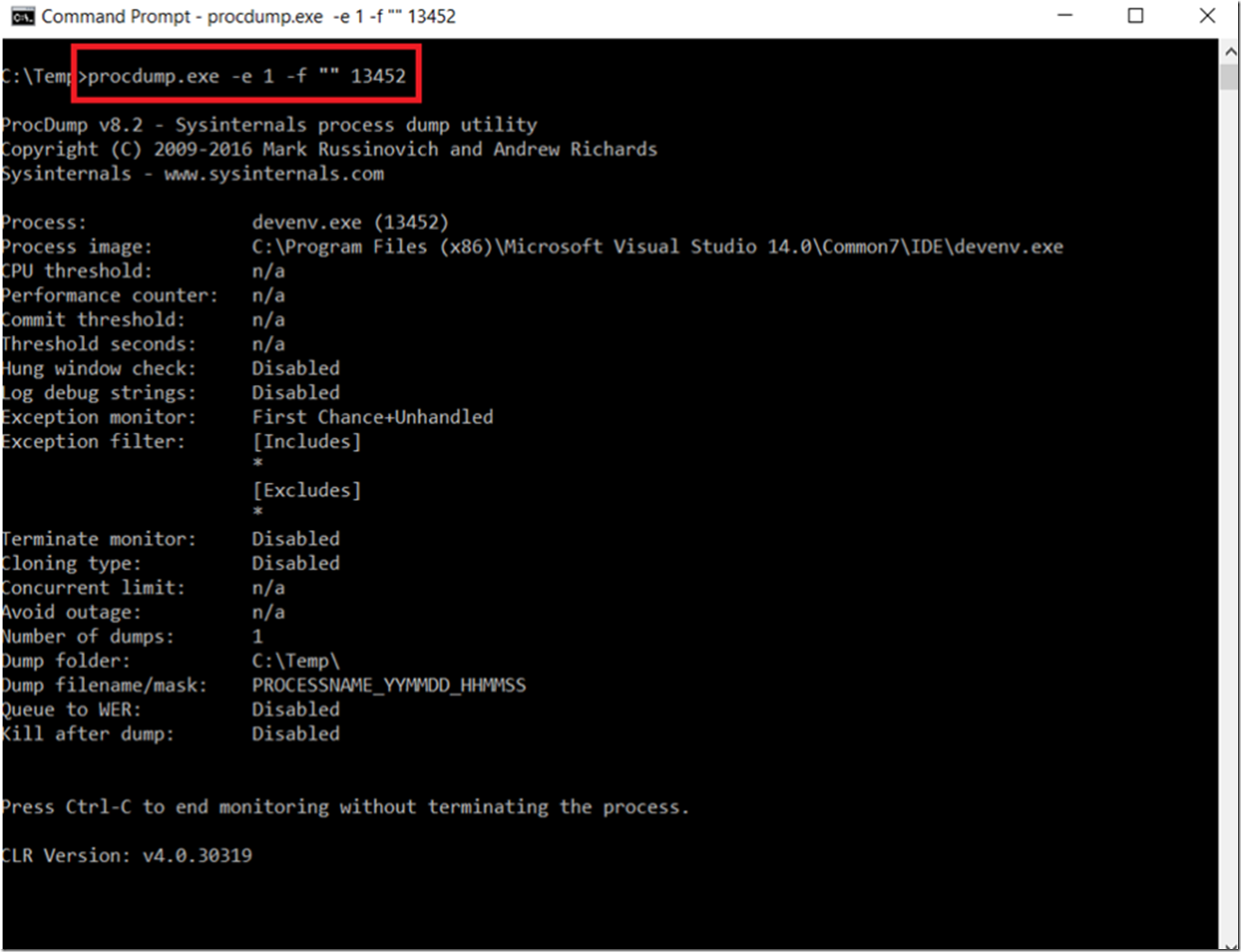Click the 'First Chance+Unhandled' exception monitor value

[x=373, y=417]
